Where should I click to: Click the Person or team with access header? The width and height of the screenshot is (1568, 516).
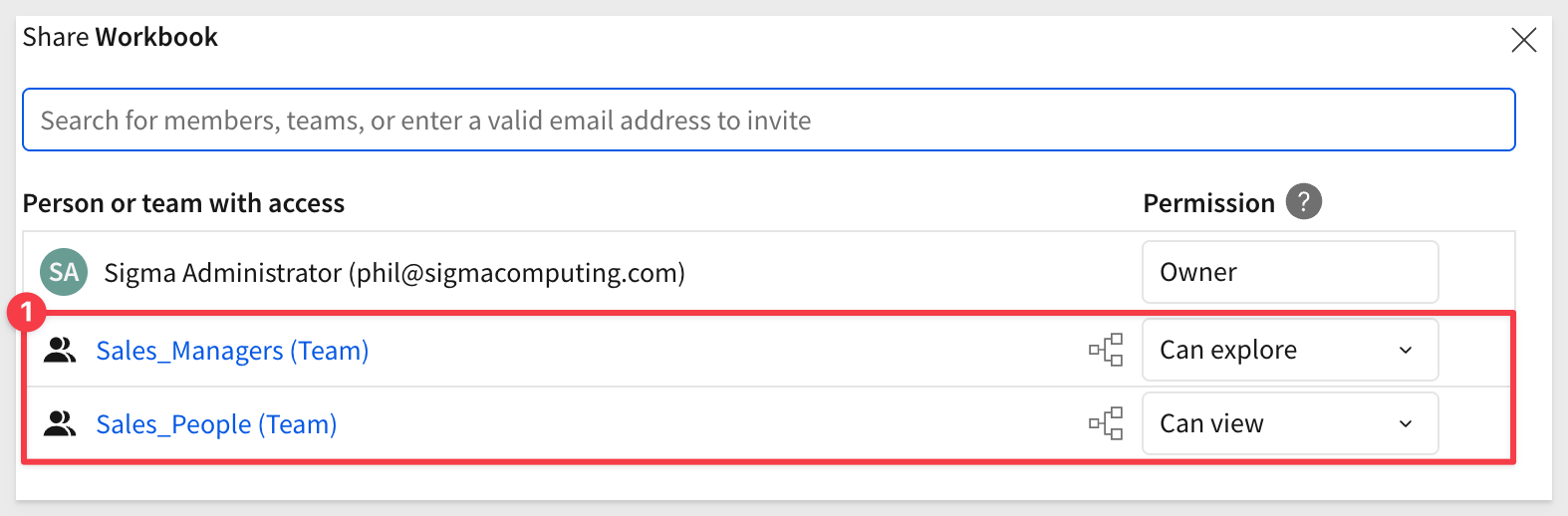(183, 203)
